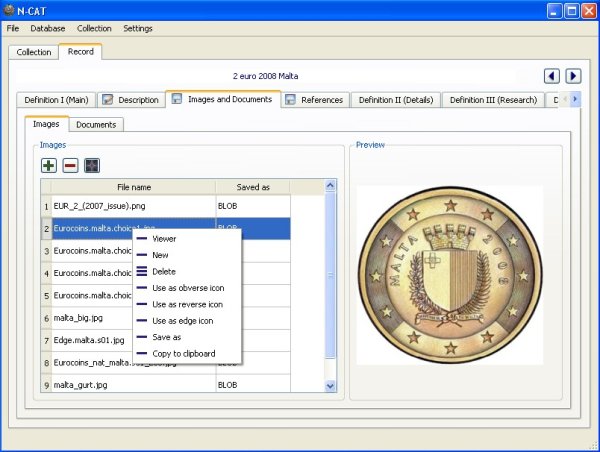Viewport: 600px width, 452px height.
Task: Select Use as obverse icon
Action: pos(187,288)
